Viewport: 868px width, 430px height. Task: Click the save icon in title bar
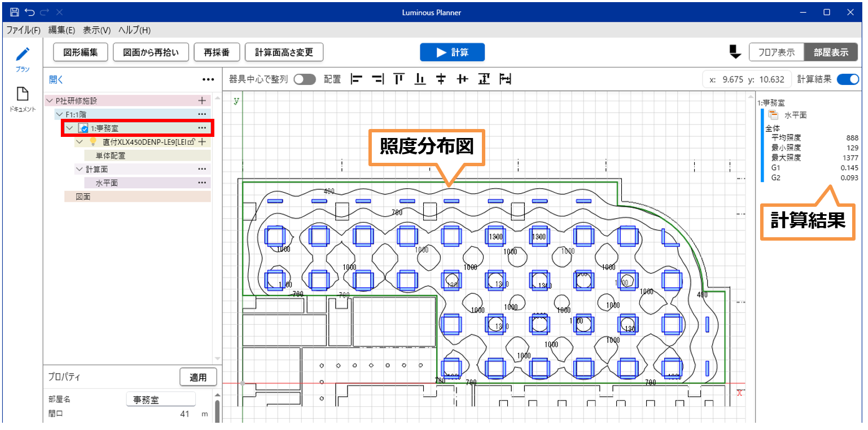(12, 11)
